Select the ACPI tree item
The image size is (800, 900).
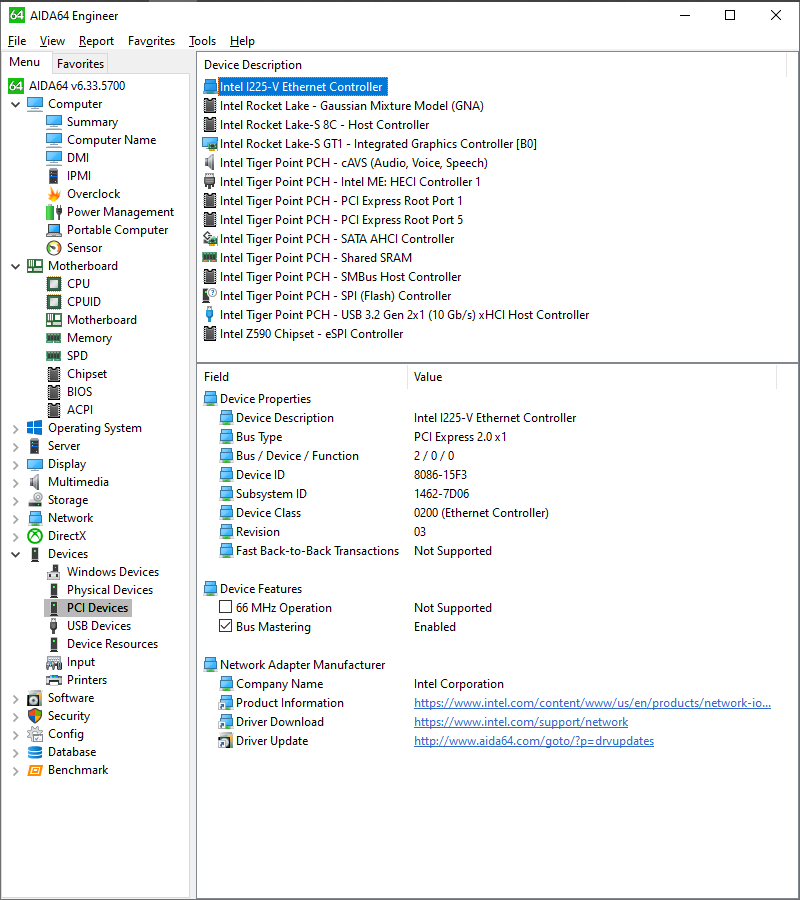(80, 410)
